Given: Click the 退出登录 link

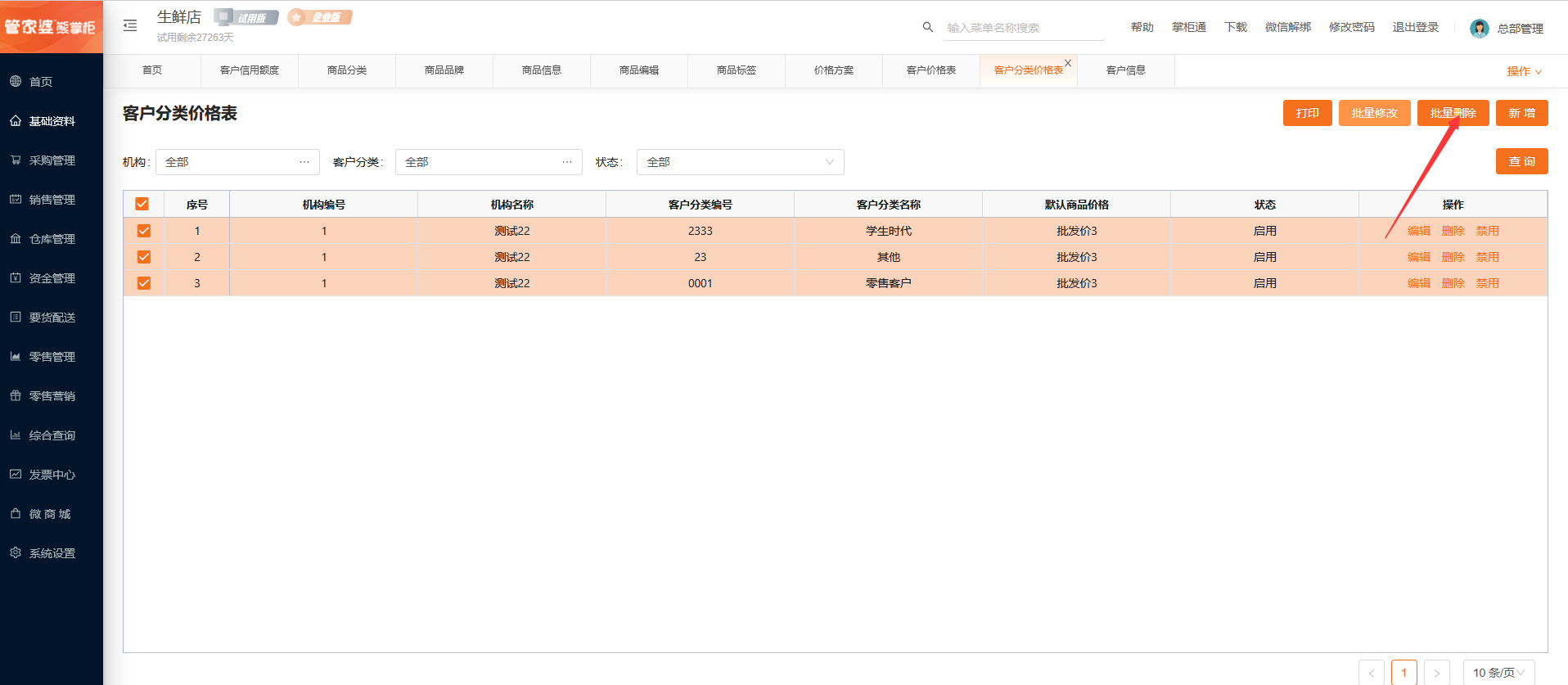Looking at the screenshot, I should coord(1416,27).
